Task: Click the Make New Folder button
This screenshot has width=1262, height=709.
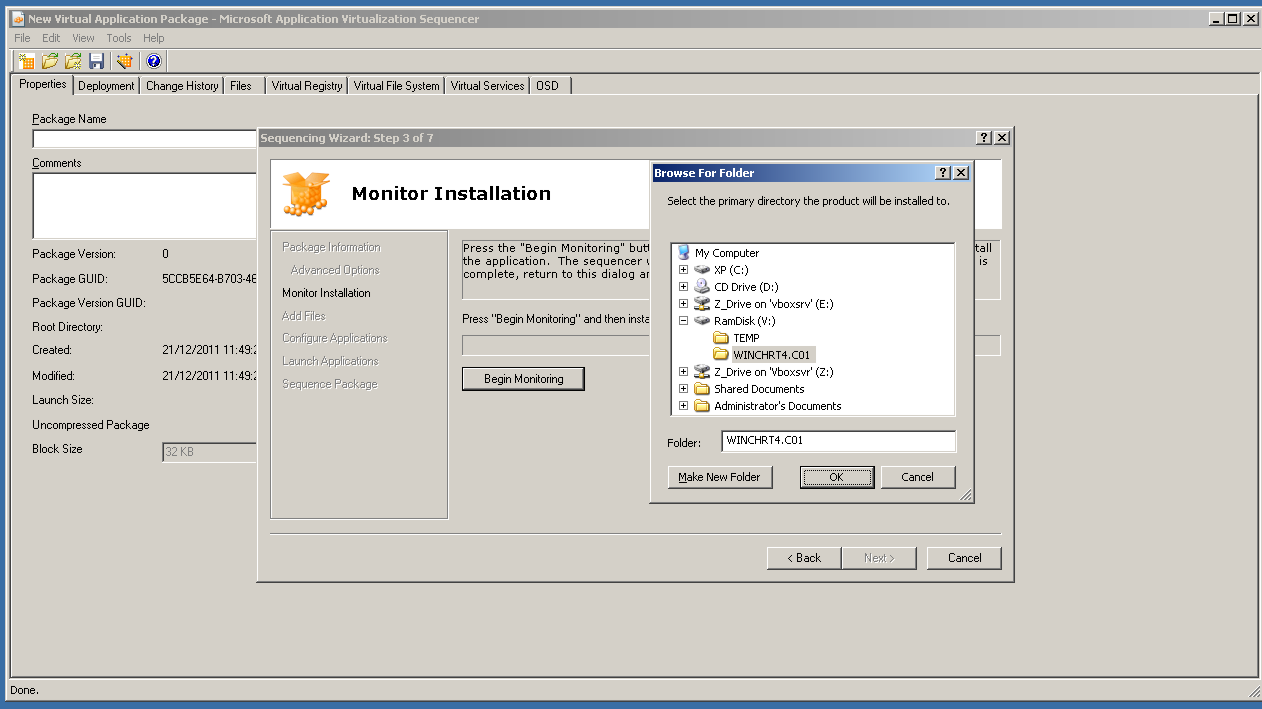Action: click(x=720, y=477)
